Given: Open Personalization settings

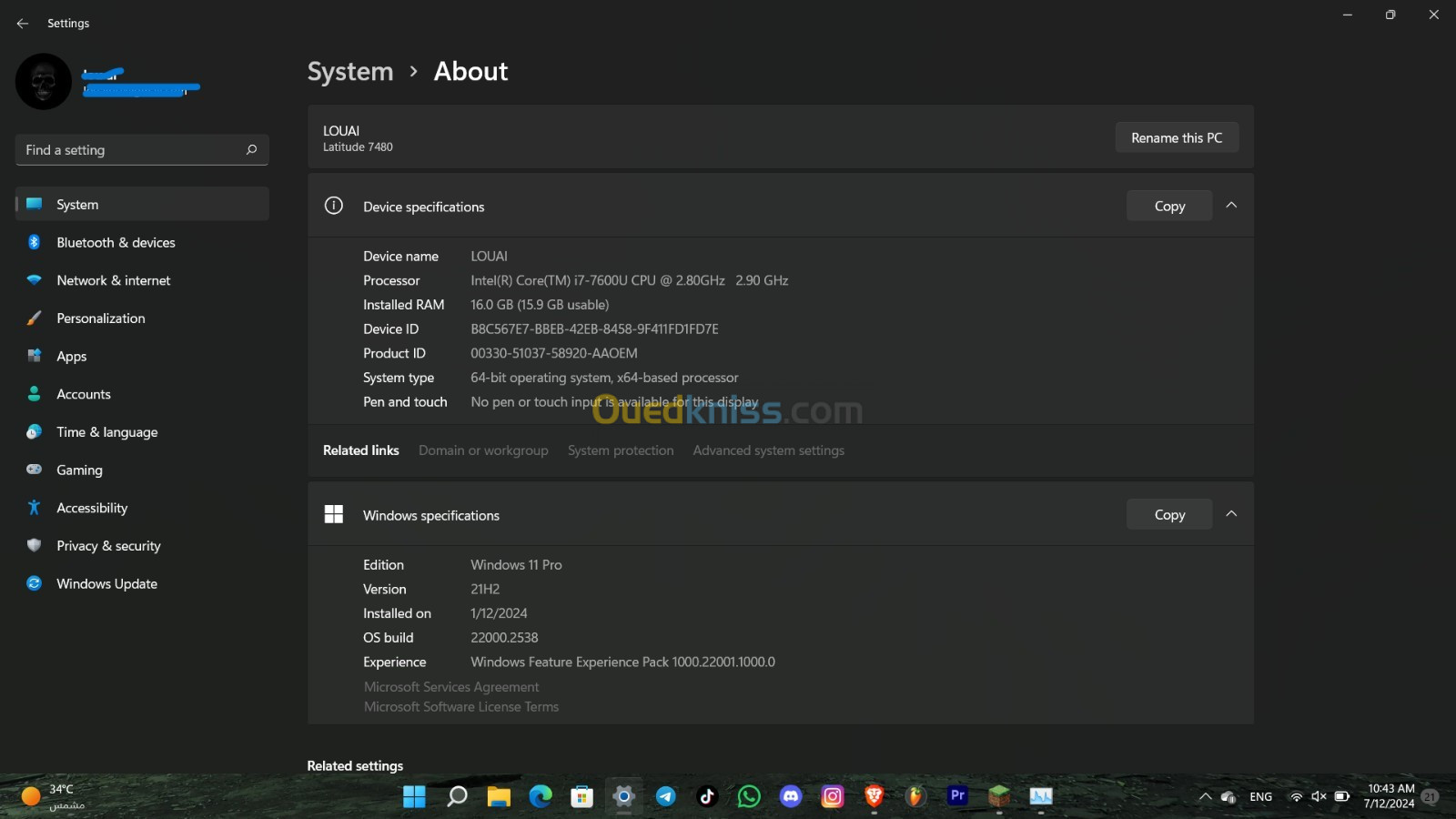Looking at the screenshot, I should coord(142,318).
